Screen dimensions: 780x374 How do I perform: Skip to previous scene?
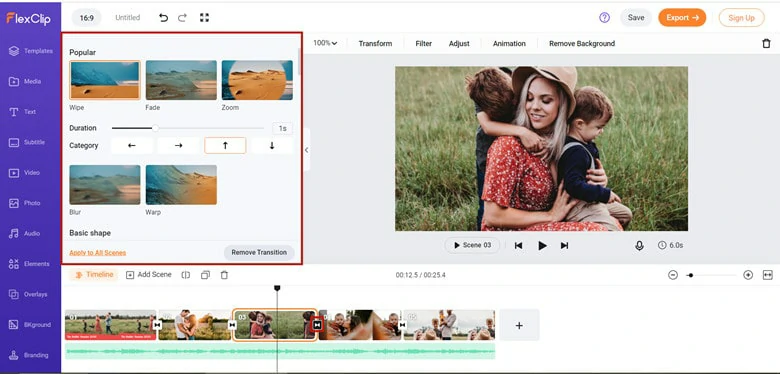[518, 246]
